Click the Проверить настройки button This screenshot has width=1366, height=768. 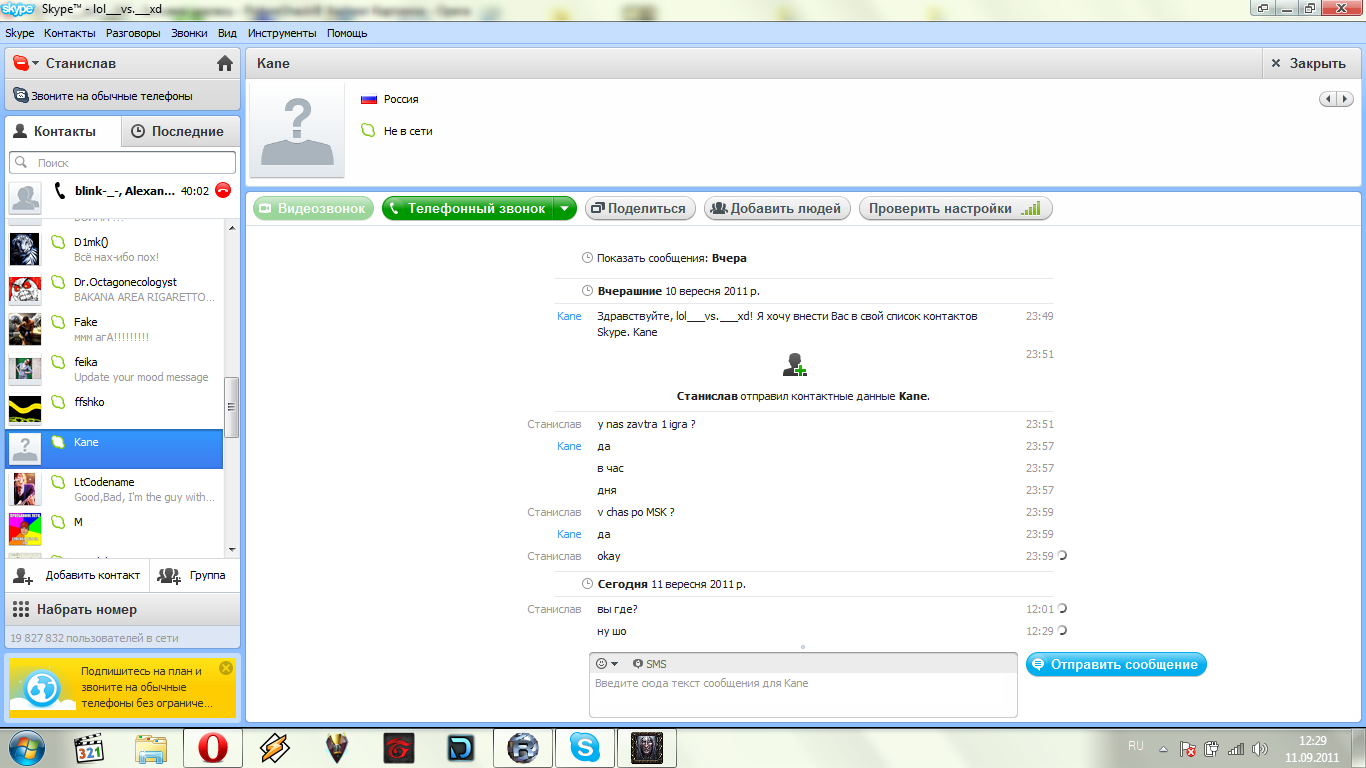955,209
